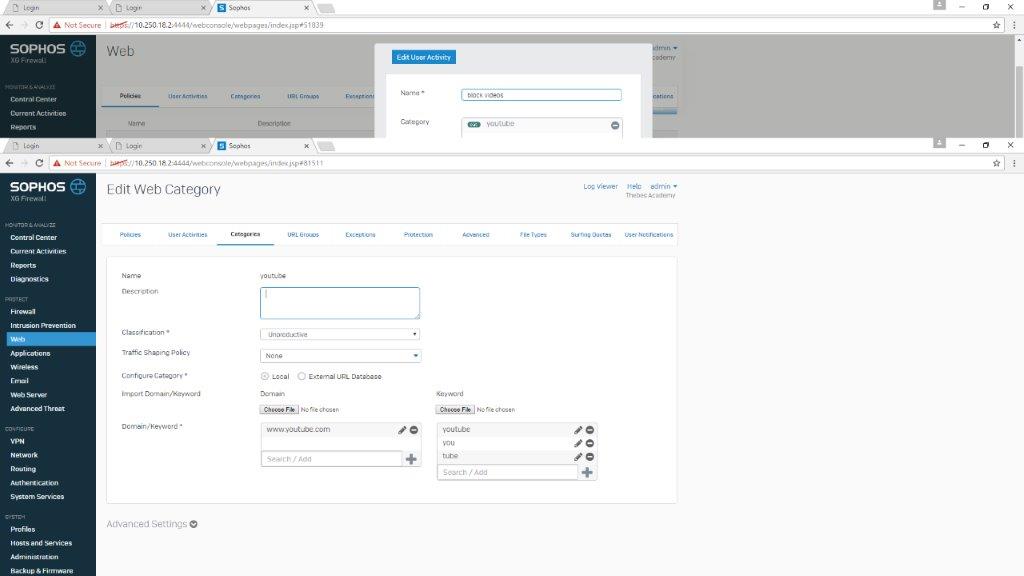Click Sophos logo in lower window sidebar
Screen dimensions: 1024x576
point(48,189)
